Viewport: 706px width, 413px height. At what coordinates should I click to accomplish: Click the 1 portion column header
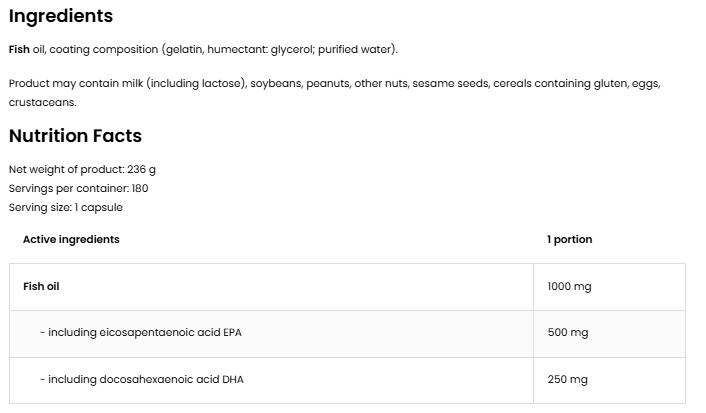(x=569, y=239)
